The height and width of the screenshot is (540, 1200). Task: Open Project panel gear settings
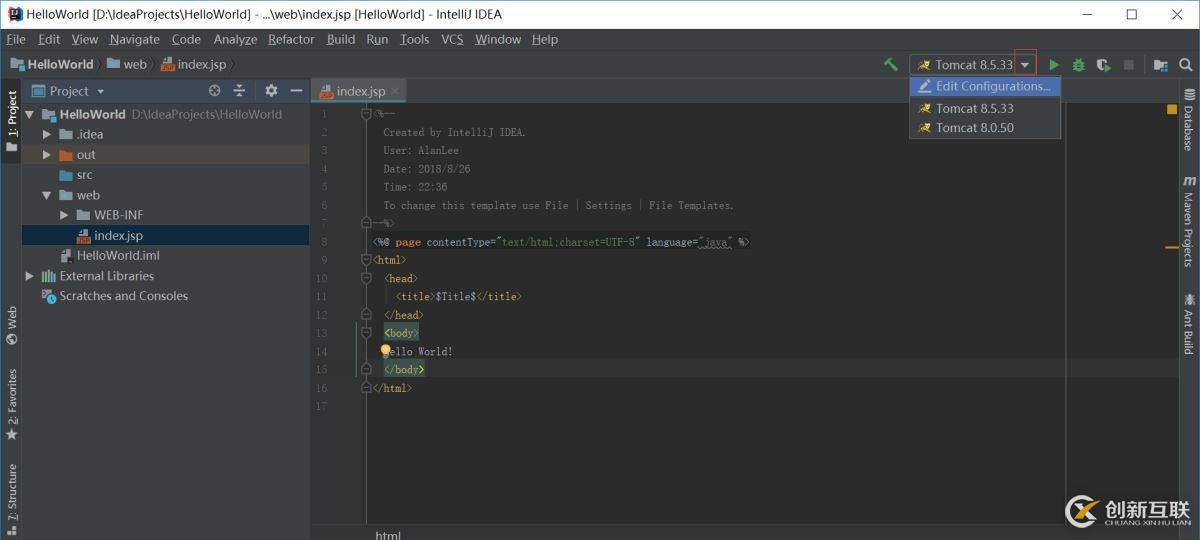(x=271, y=90)
